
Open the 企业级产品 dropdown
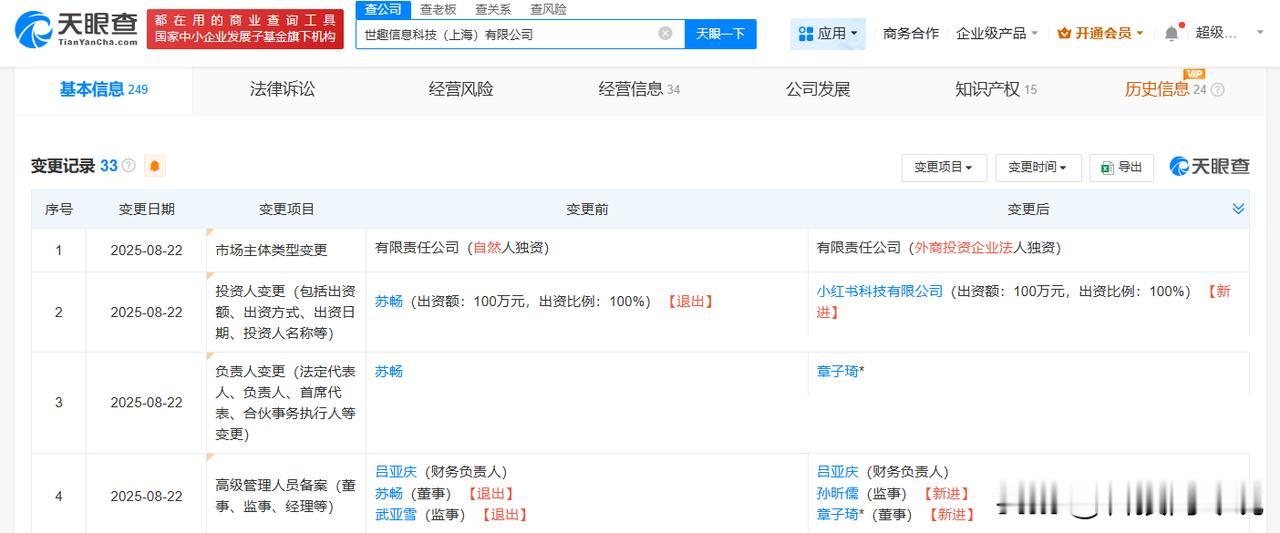[x=996, y=33]
